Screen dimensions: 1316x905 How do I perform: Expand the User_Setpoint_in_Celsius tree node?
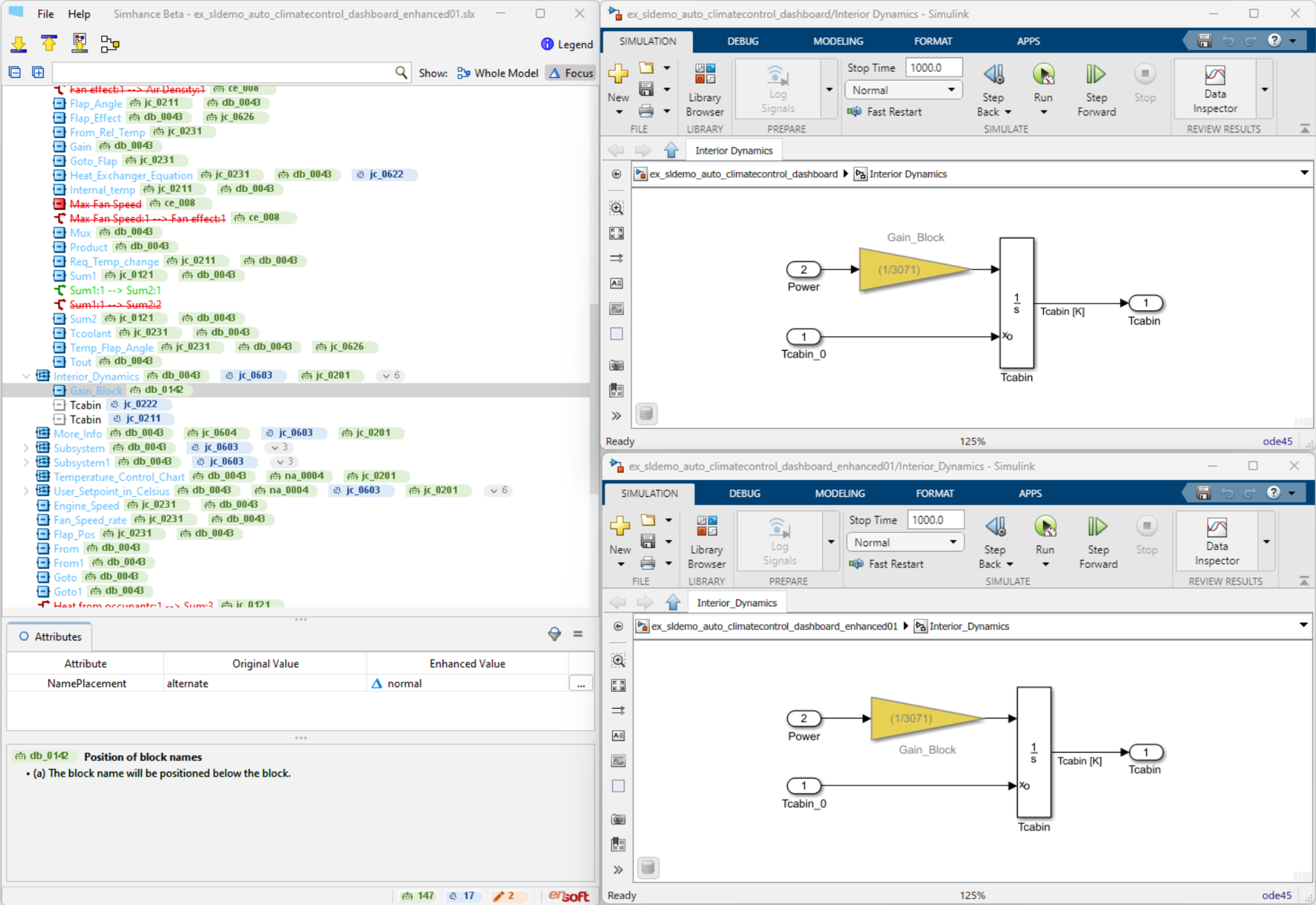[x=26, y=491]
